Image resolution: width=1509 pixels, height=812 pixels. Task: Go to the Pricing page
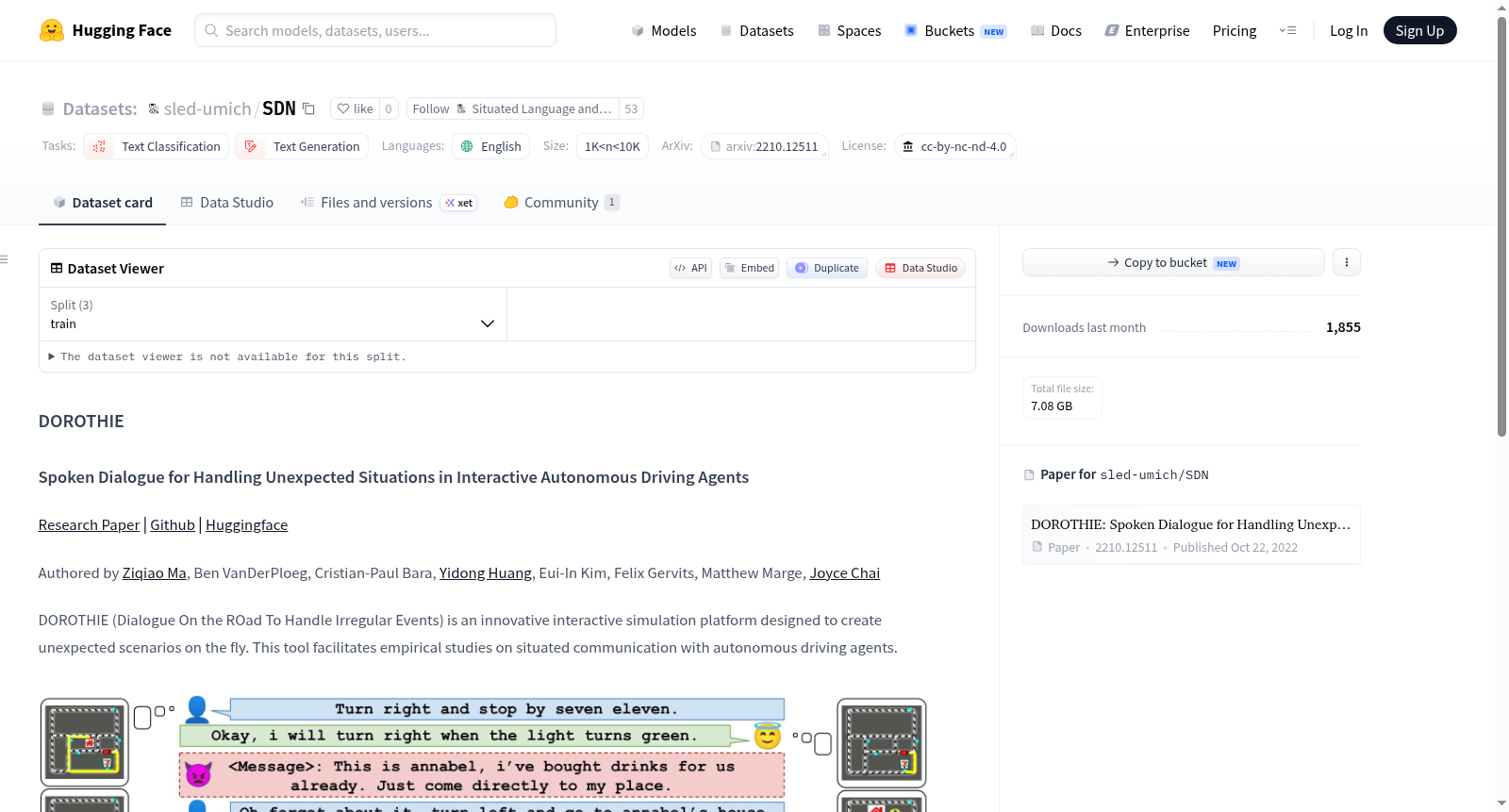(1235, 31)
